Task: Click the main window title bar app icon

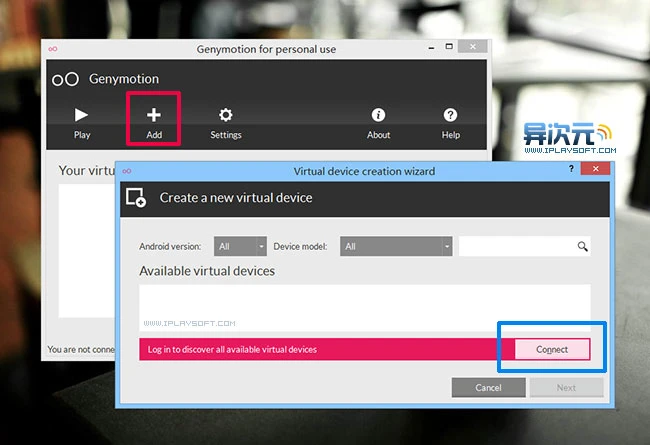Action: (53, 49)
